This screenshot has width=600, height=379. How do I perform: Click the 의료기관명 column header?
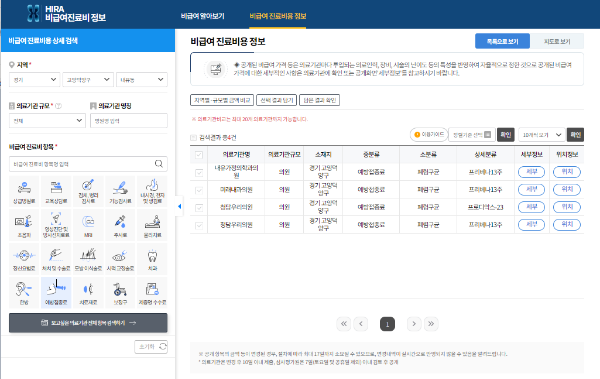(236, 155)
